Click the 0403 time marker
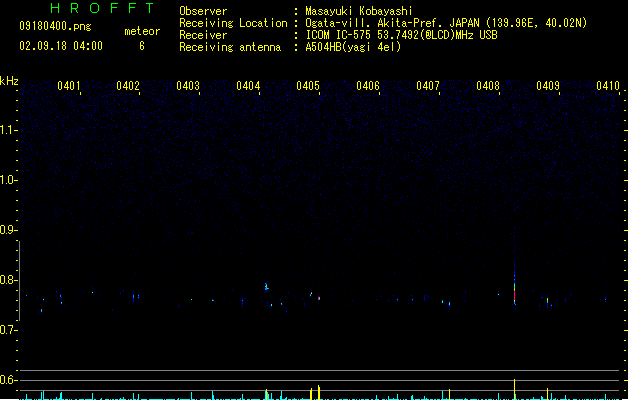629x400 pixels. [188, 86]
